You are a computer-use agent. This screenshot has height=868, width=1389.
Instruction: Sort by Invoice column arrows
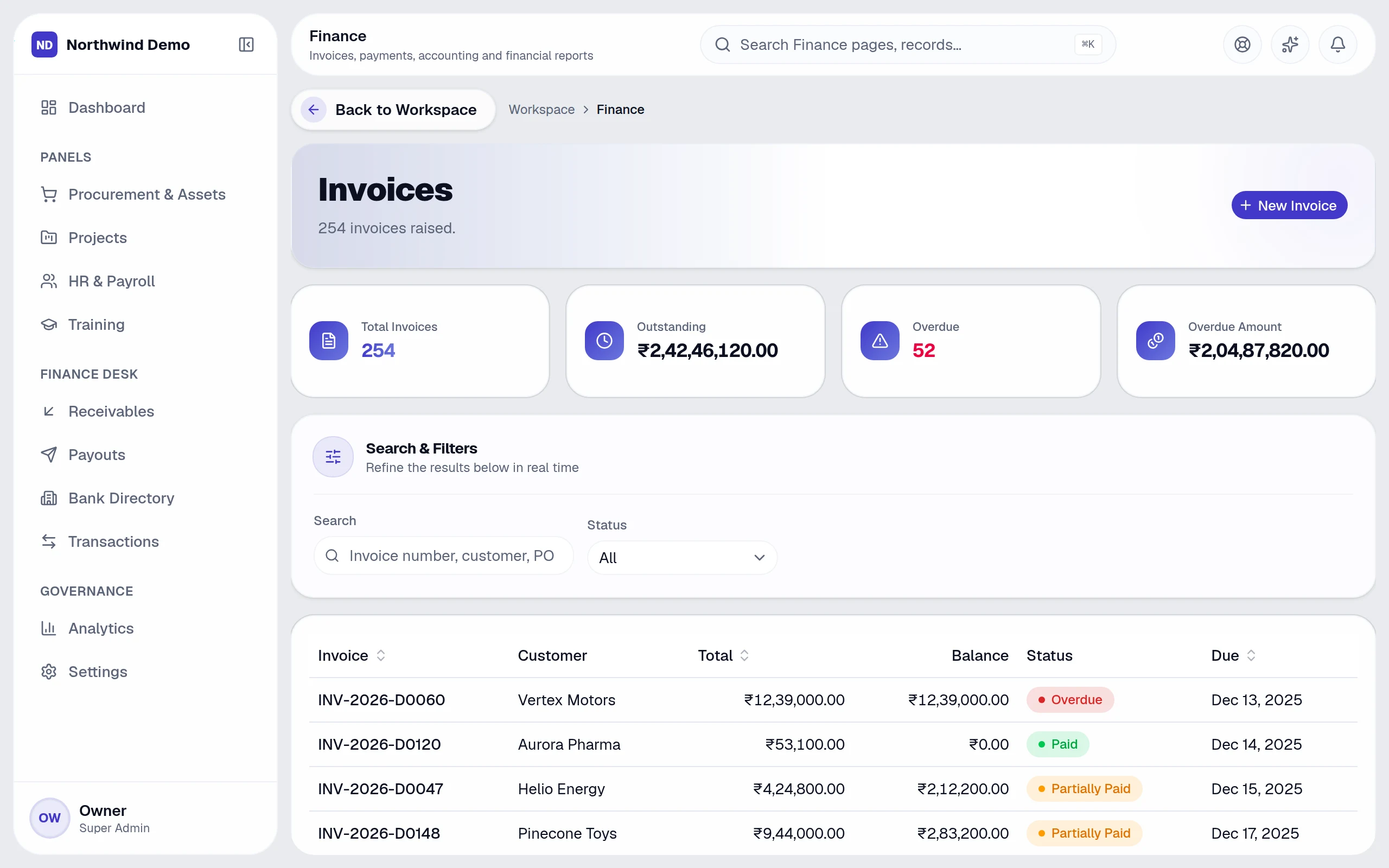pos(380,655)
